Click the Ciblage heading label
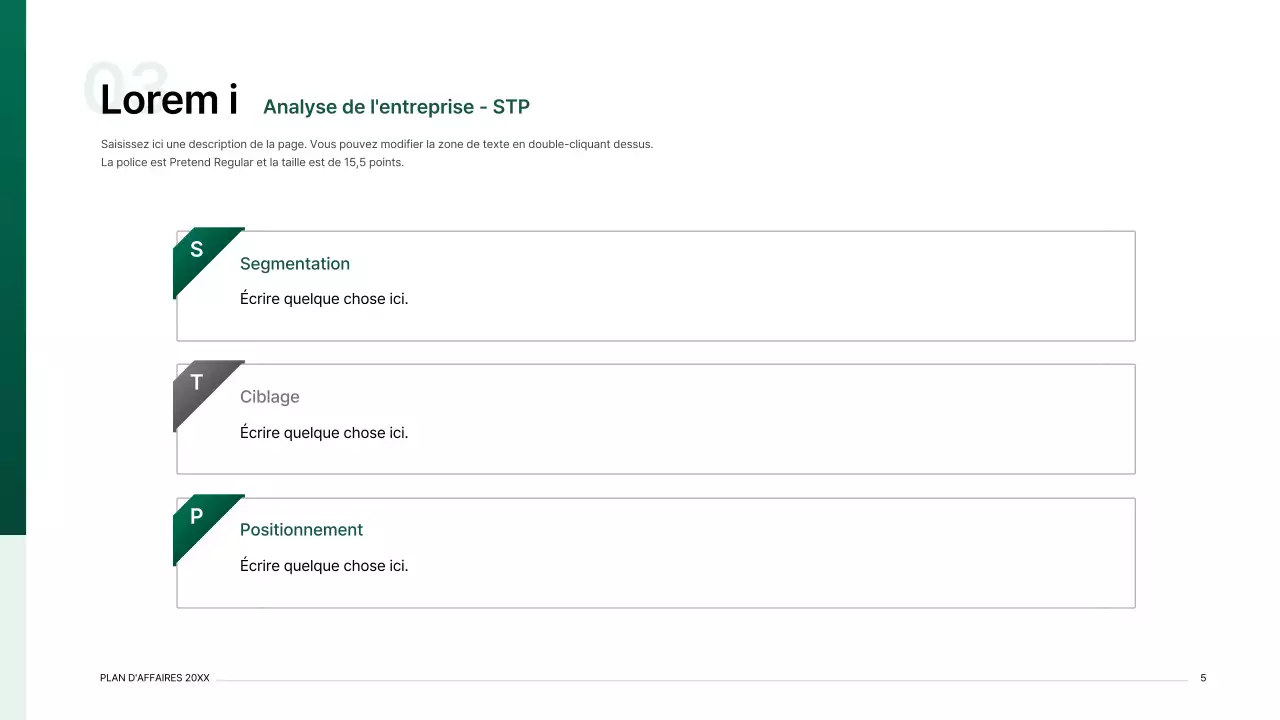The image size is (1280, 720). (269, 396)
